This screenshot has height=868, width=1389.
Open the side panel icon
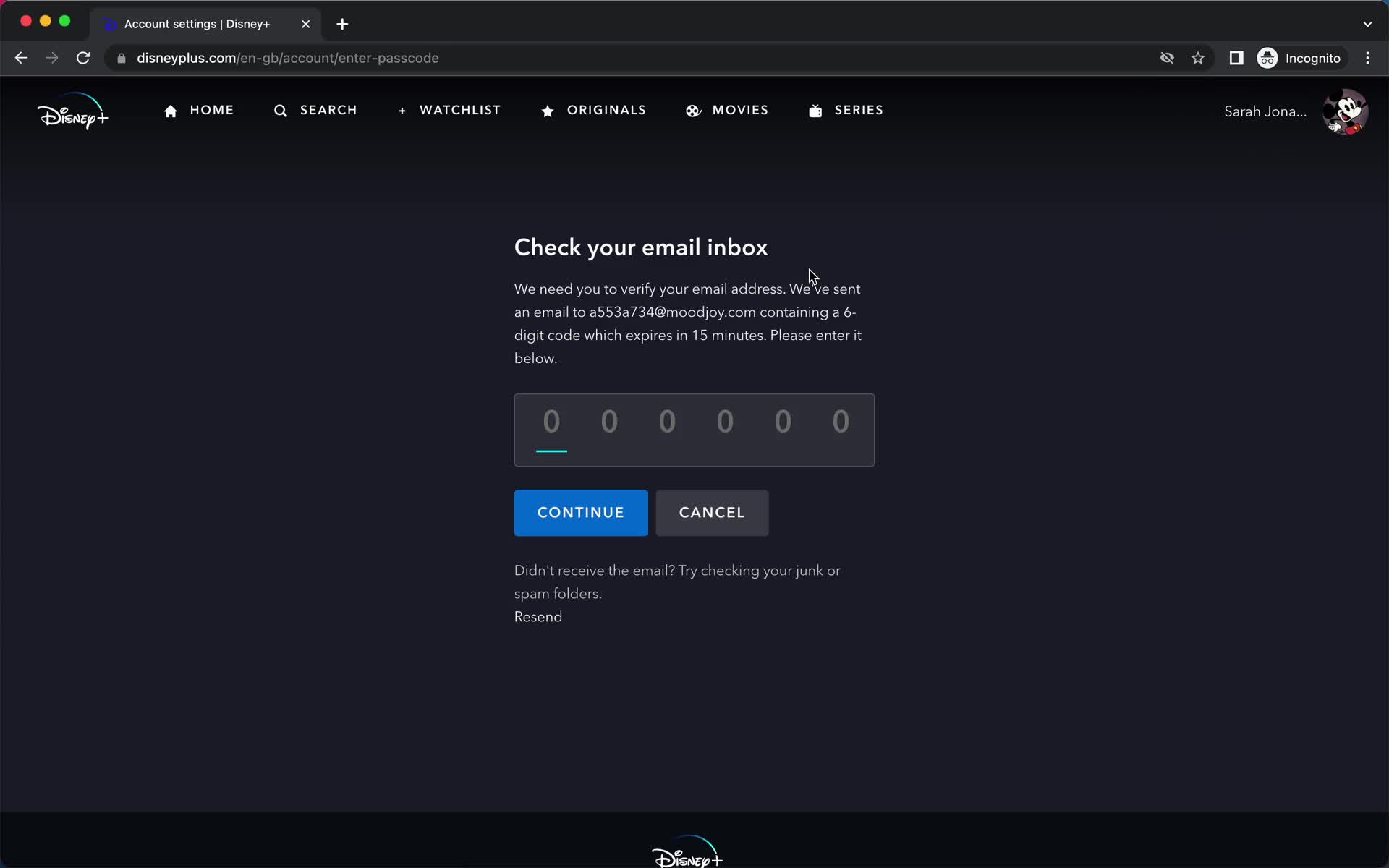click(x=1236, y=58)
